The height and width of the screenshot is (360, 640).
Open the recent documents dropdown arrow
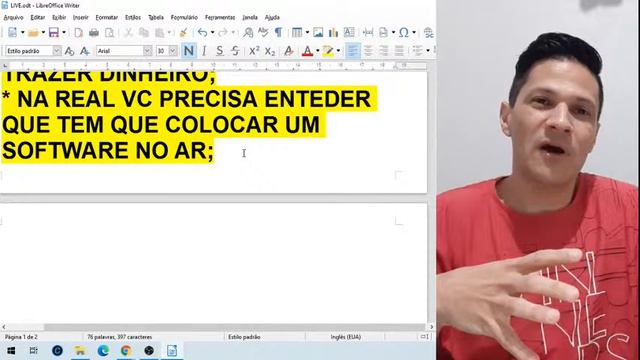[x=43, y=32]
